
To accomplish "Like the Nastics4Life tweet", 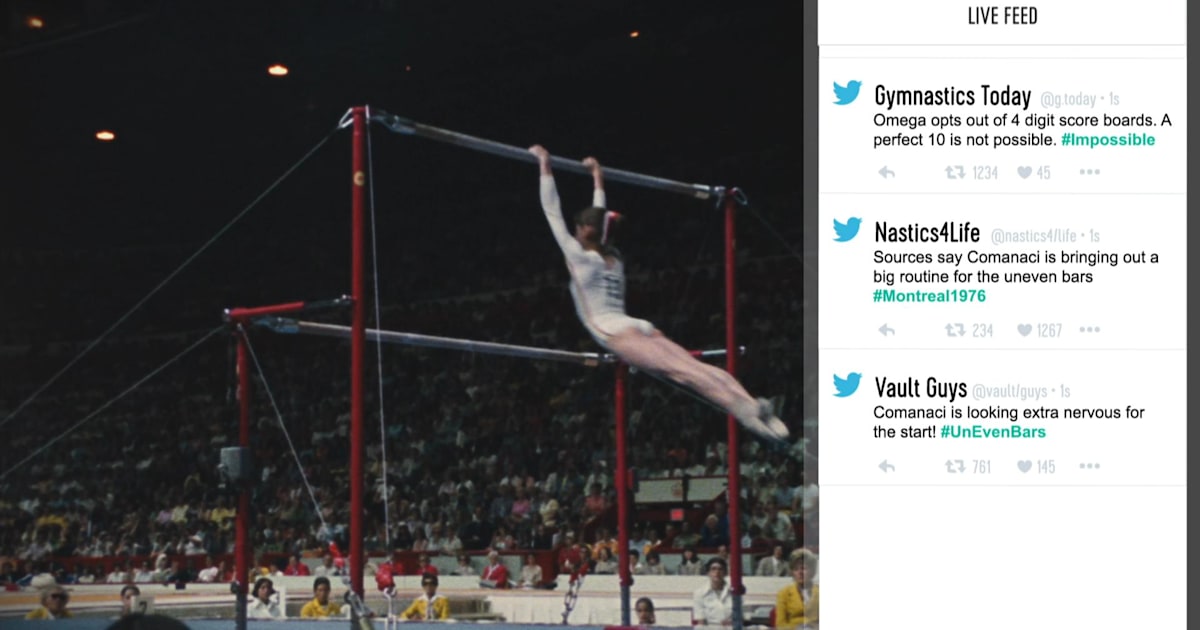I will (1024, 330).
